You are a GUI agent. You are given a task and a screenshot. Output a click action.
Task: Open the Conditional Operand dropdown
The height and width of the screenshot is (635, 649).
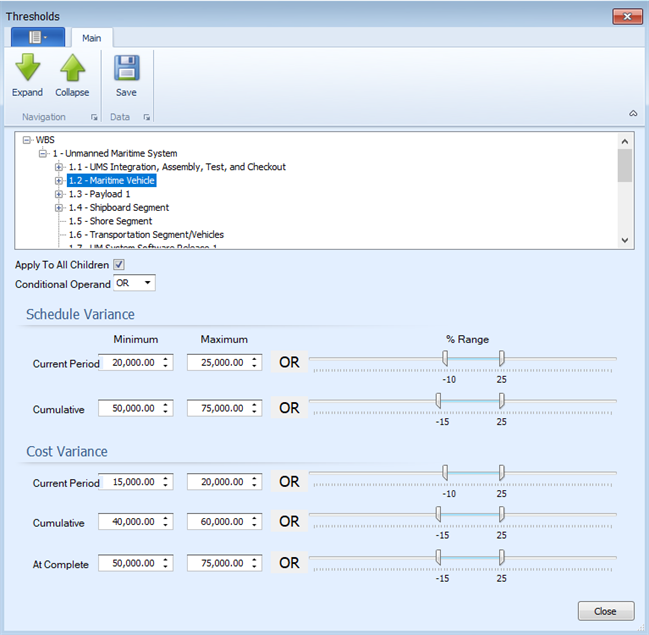(x=135, y=284)
